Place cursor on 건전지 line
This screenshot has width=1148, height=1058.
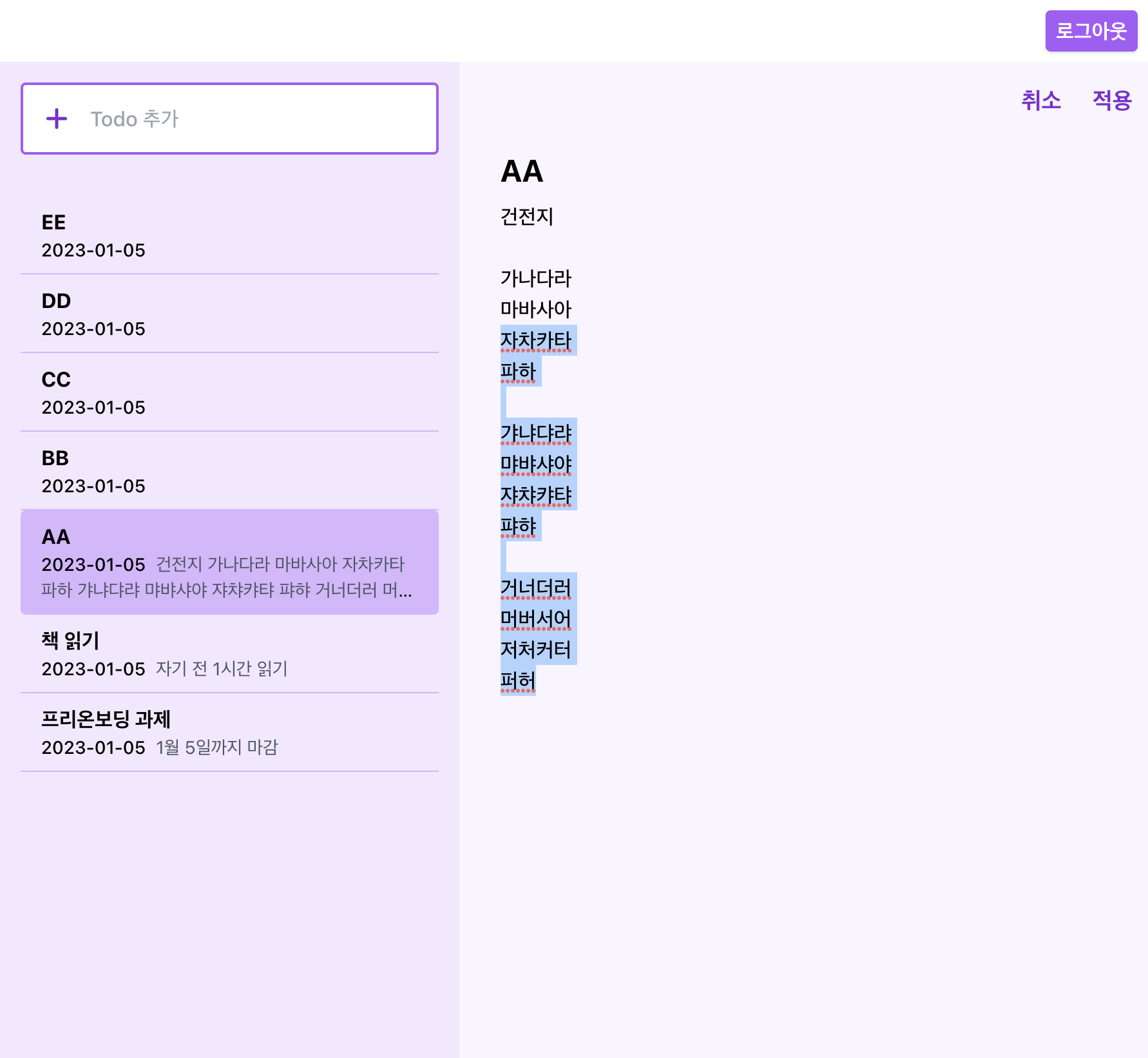point(527,216)
